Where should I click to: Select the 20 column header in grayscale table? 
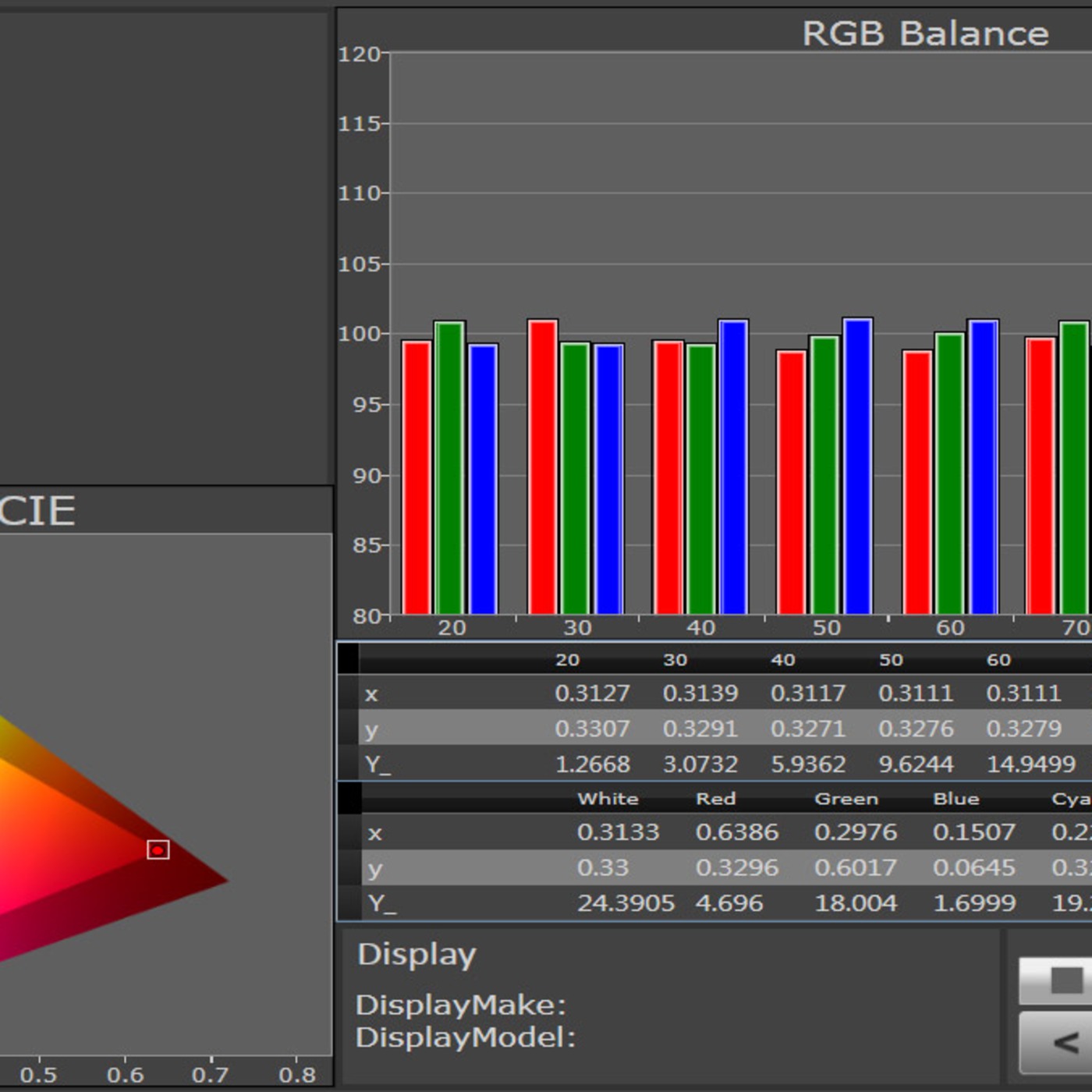click(x=567, y=660)
